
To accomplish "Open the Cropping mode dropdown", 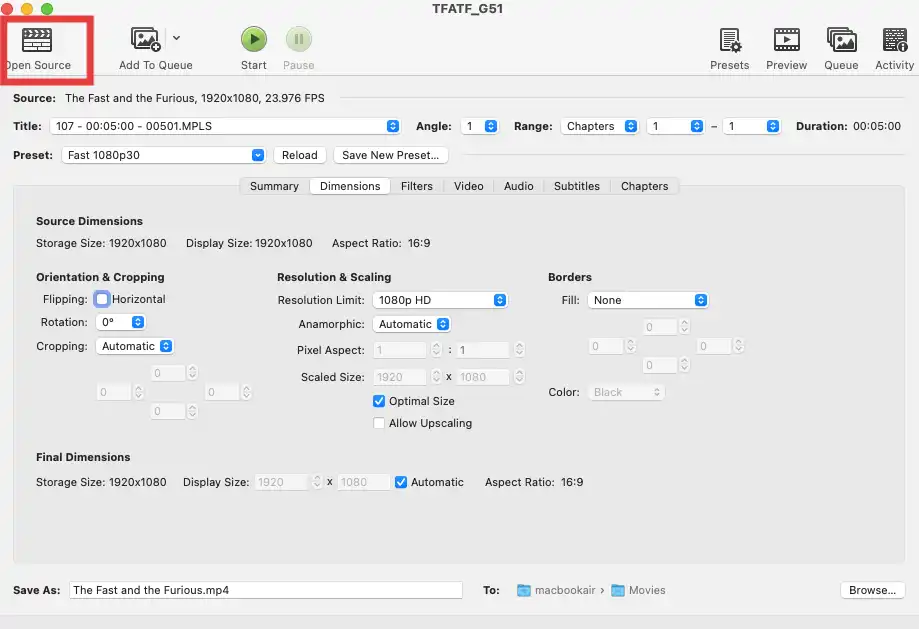I will click(135, 345).
